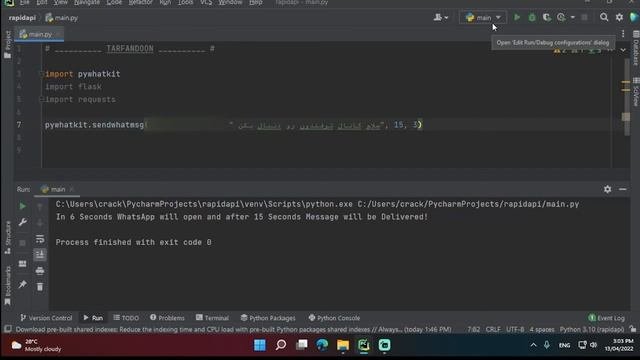Toggle the Run tool window tab

93,318
